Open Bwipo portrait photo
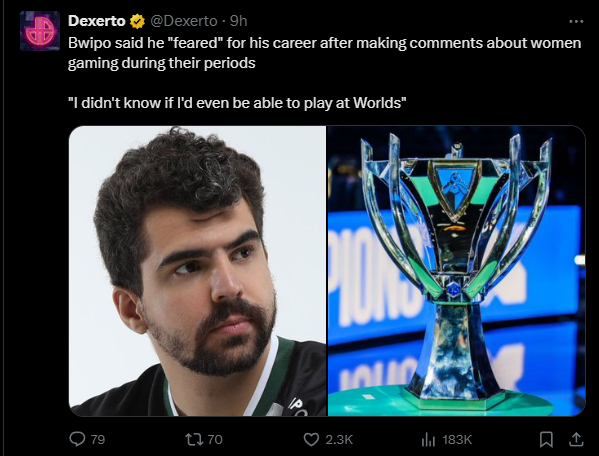 (198, 271)
